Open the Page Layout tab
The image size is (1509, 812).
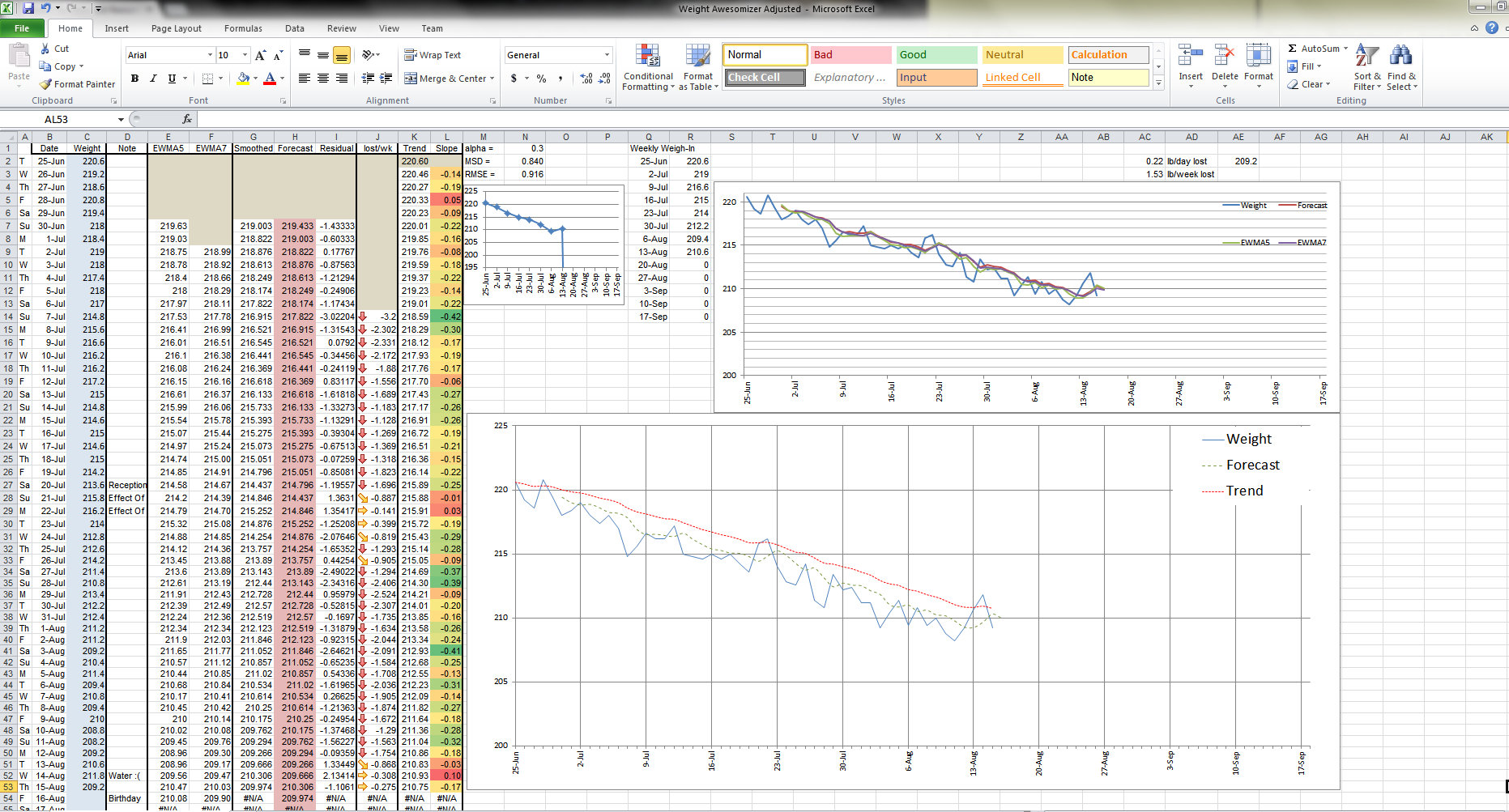pos(176,28)
